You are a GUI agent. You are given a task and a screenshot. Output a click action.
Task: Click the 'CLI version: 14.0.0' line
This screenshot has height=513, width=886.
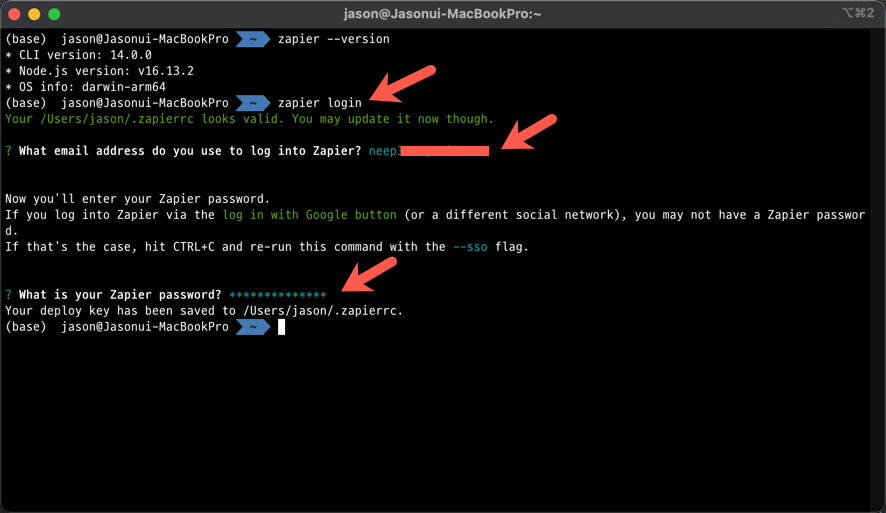click(79, 55)
